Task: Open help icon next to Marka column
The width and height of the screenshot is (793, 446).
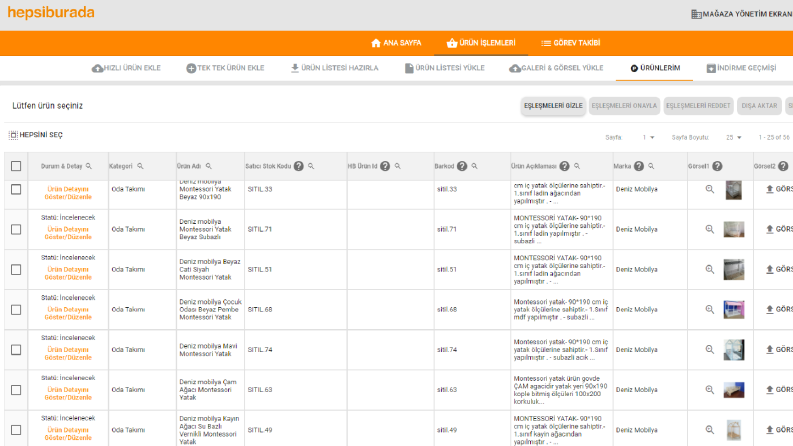Action: [639, 166]
